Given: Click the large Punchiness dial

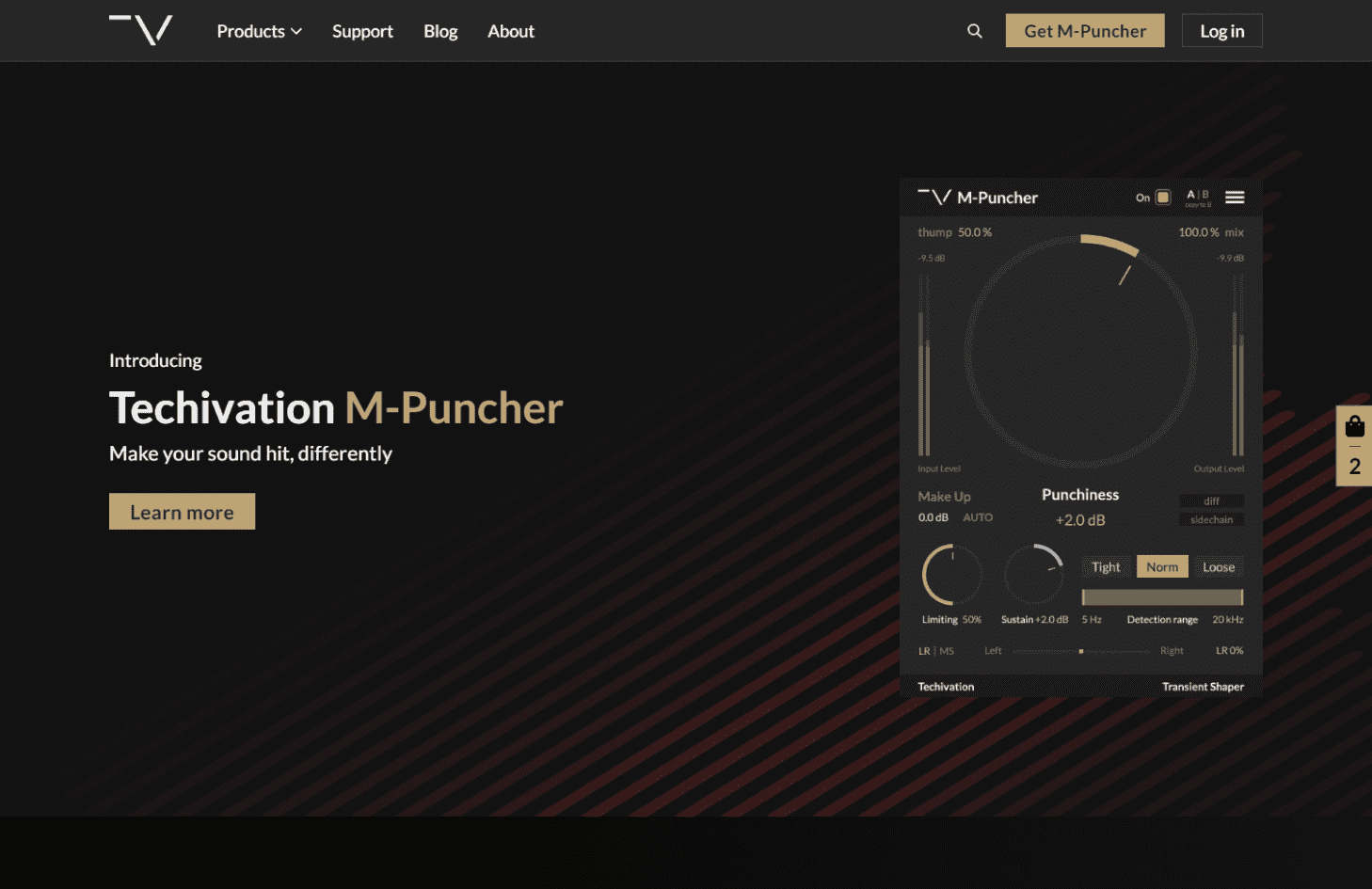Looking at the screenshot, I should click(1080, 351).
